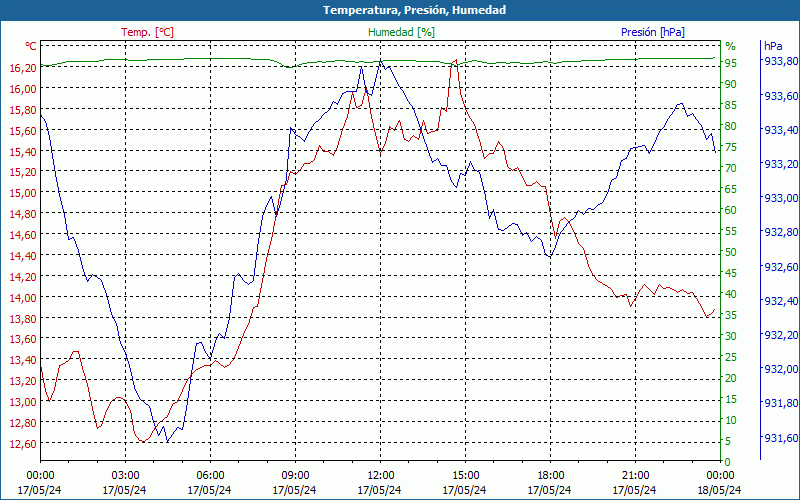Select '10' on the humidity axis
Image resolution: width=800 pixels, height=500 pixels.
point(731,420)
